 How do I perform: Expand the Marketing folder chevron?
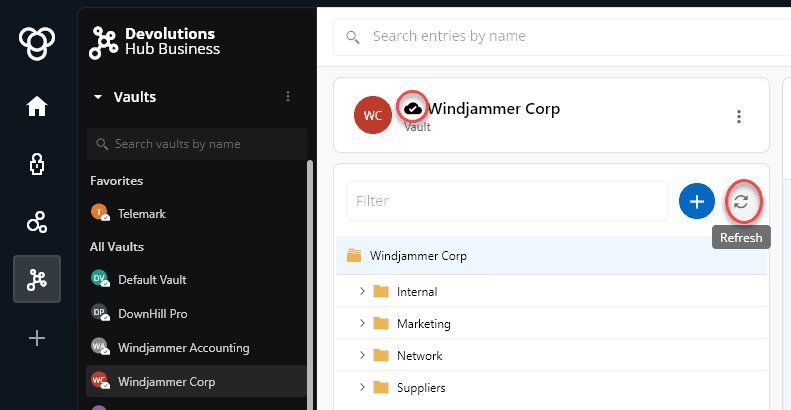click(362, 324)
